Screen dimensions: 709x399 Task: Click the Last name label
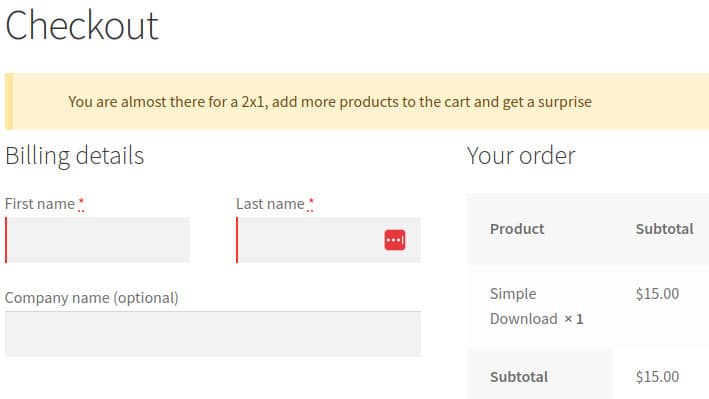tap(270, 204)
